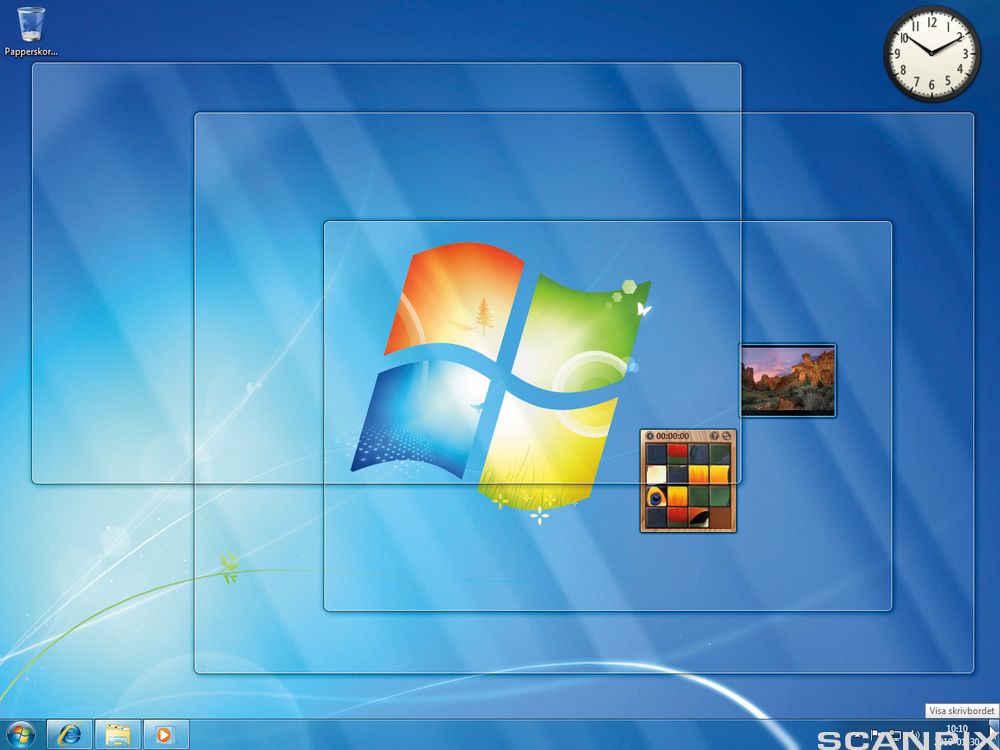The width and height of the screenshot is (1000, 750).
Task: Click the white puzzle tile
Action: click(656, 474)
